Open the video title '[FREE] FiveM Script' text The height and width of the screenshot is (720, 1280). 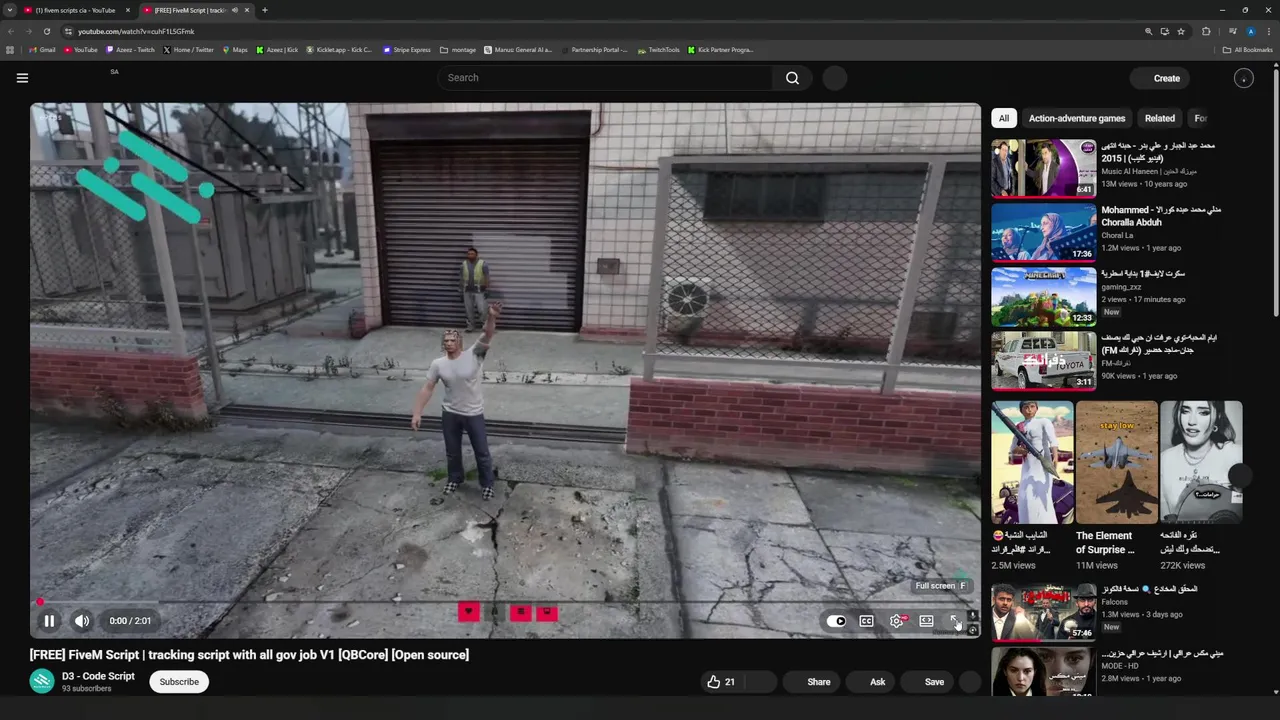point(249,655)
